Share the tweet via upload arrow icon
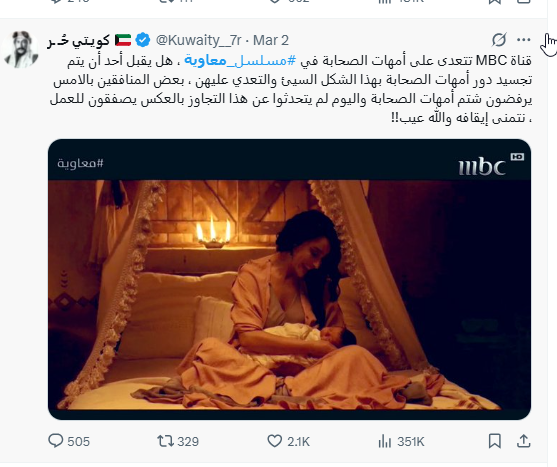This screenshot has height=467, width=557. point(523,441)
